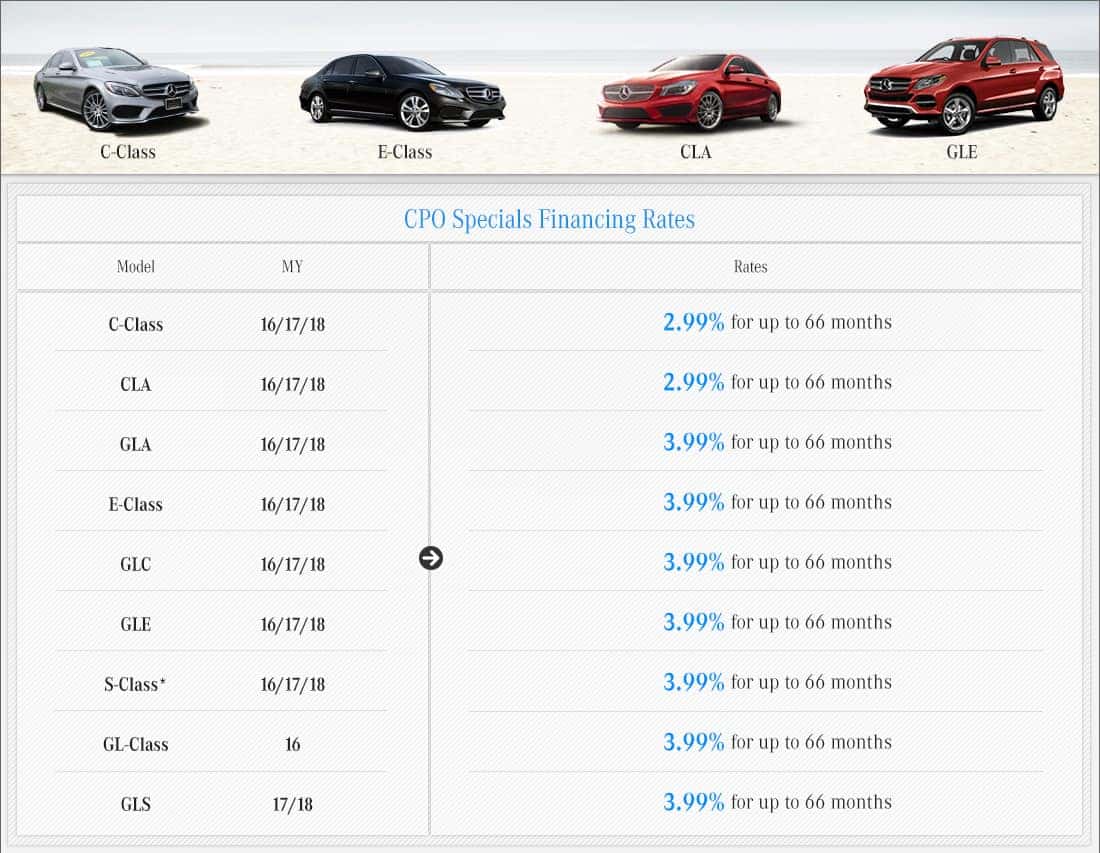Select GLE in the Model column

tap(135, 624)
